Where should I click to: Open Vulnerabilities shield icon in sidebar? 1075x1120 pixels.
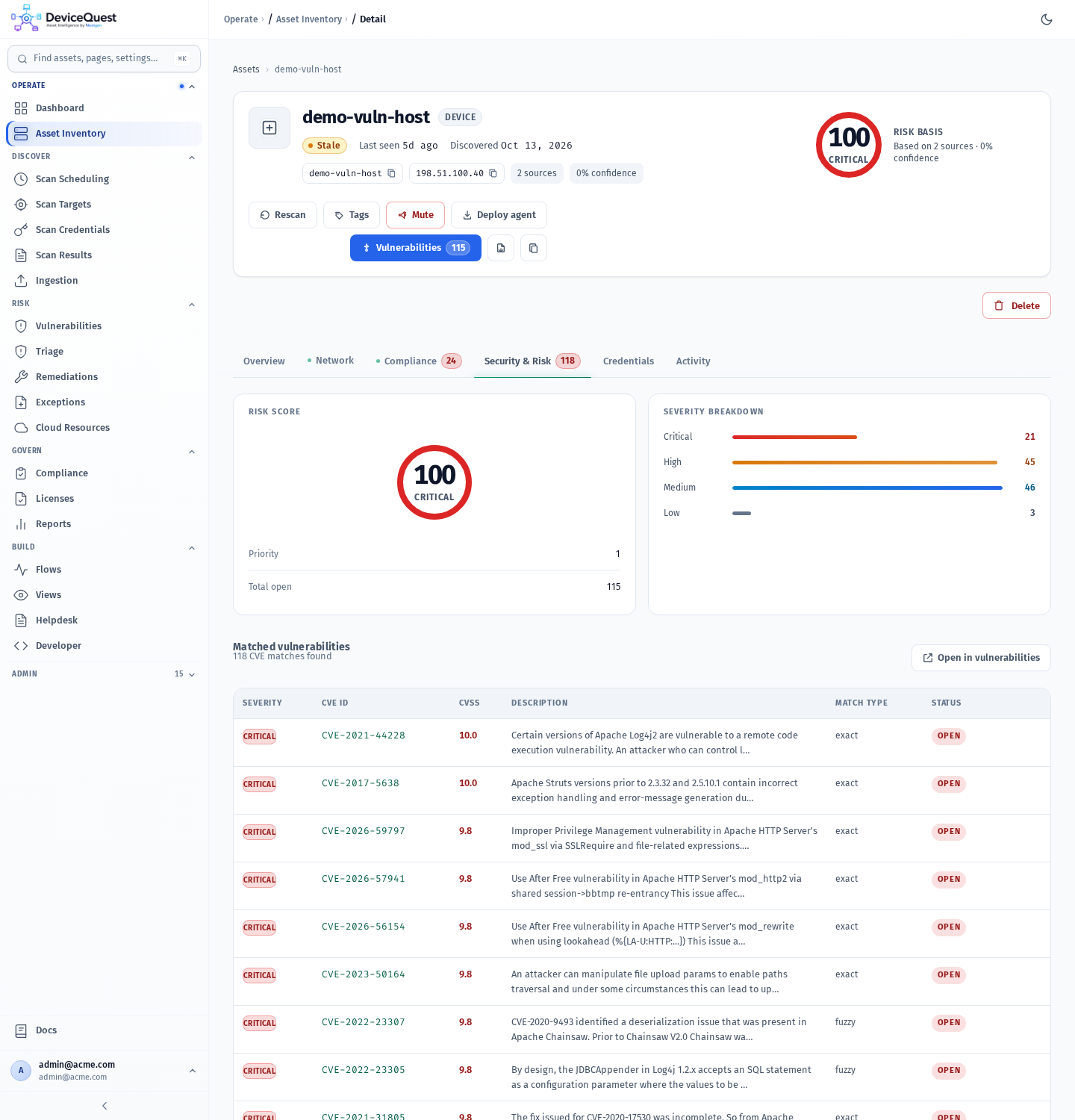(x=21, y=326)
